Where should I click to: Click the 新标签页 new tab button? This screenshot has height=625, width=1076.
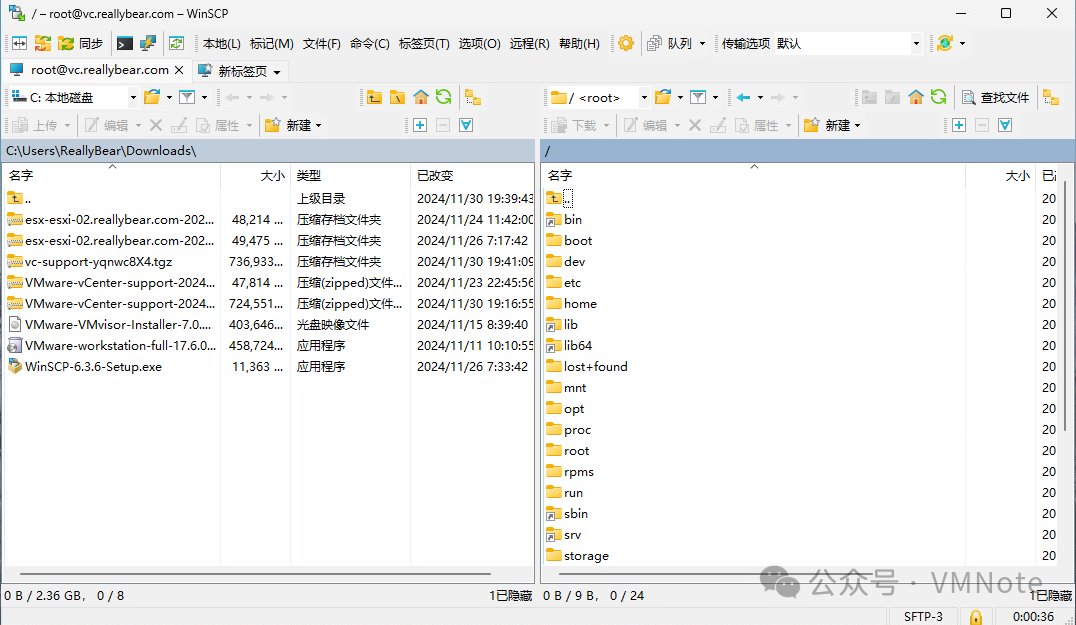[239, 71]
